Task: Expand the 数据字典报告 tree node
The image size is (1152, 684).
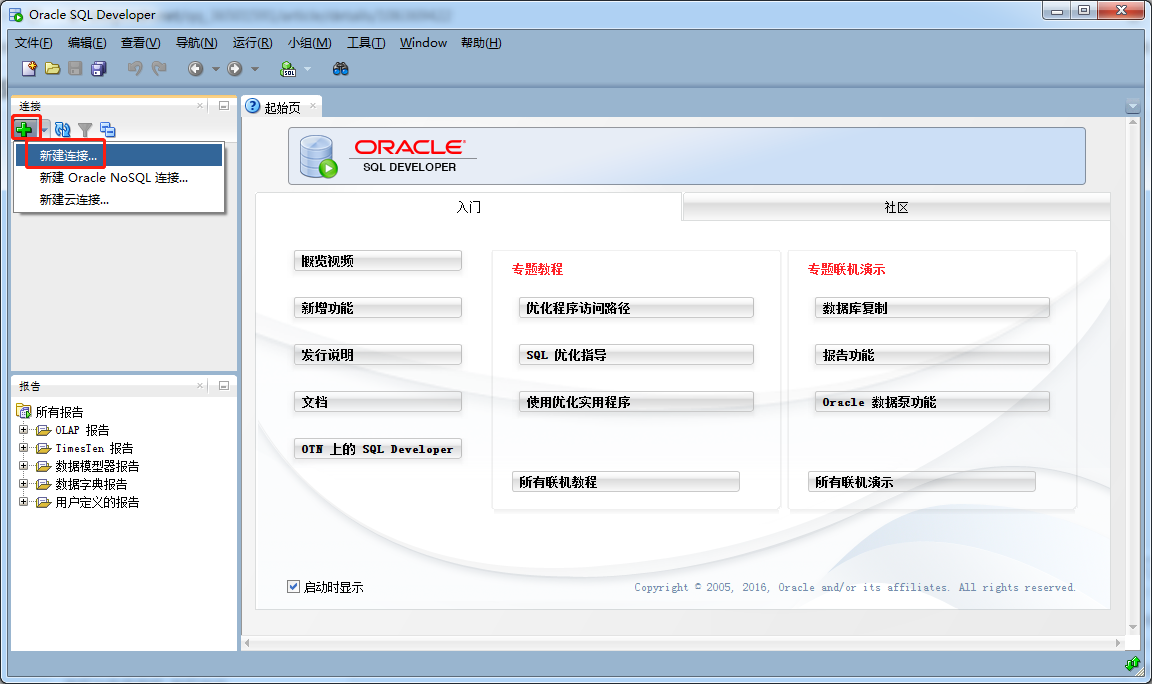Action: click(x=24, y=484)
